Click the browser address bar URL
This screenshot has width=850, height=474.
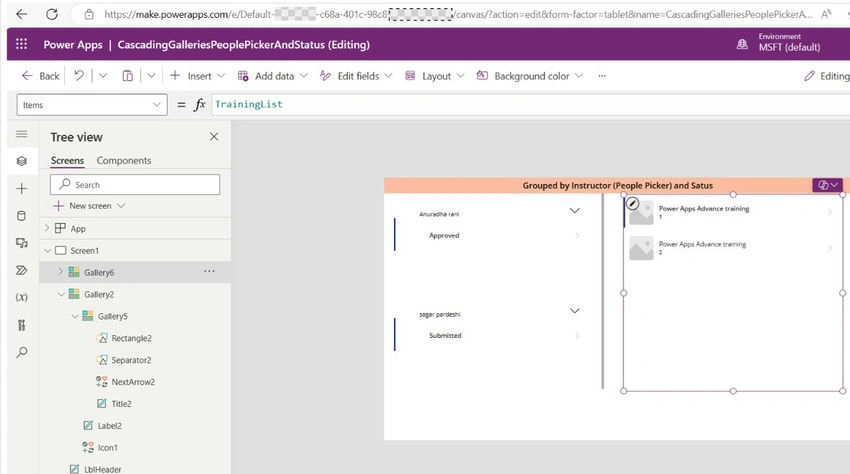point(458,15)
